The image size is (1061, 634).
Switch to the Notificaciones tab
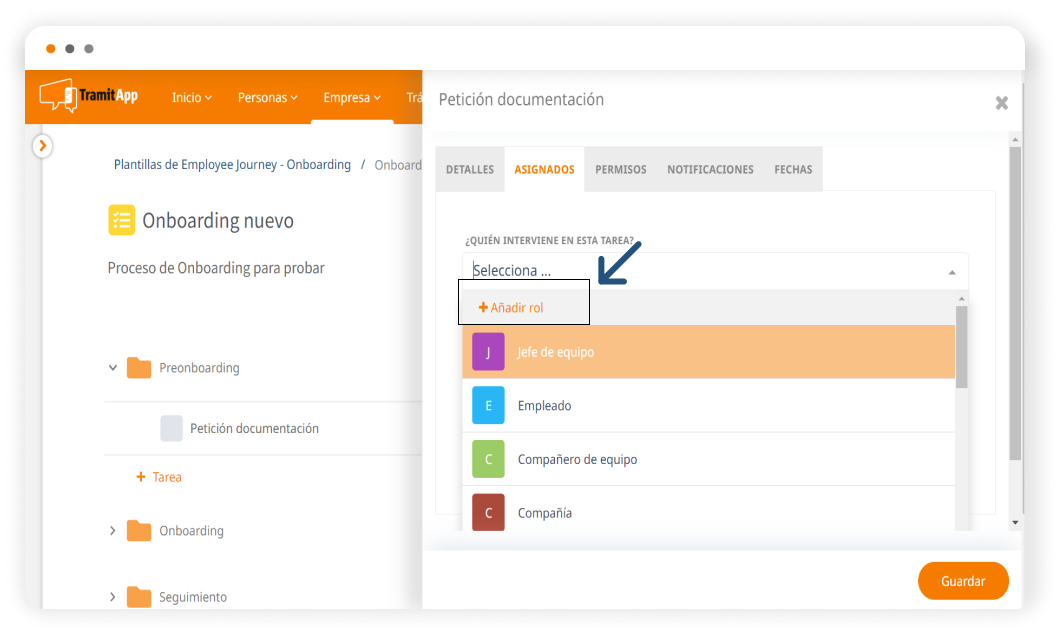click(x=710, y=170)
